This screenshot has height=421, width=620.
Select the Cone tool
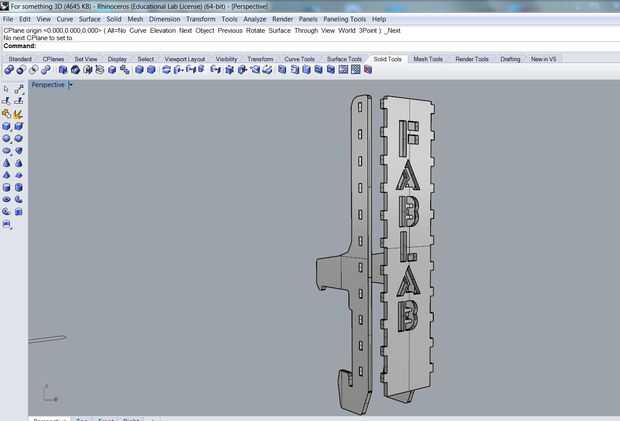6,163
